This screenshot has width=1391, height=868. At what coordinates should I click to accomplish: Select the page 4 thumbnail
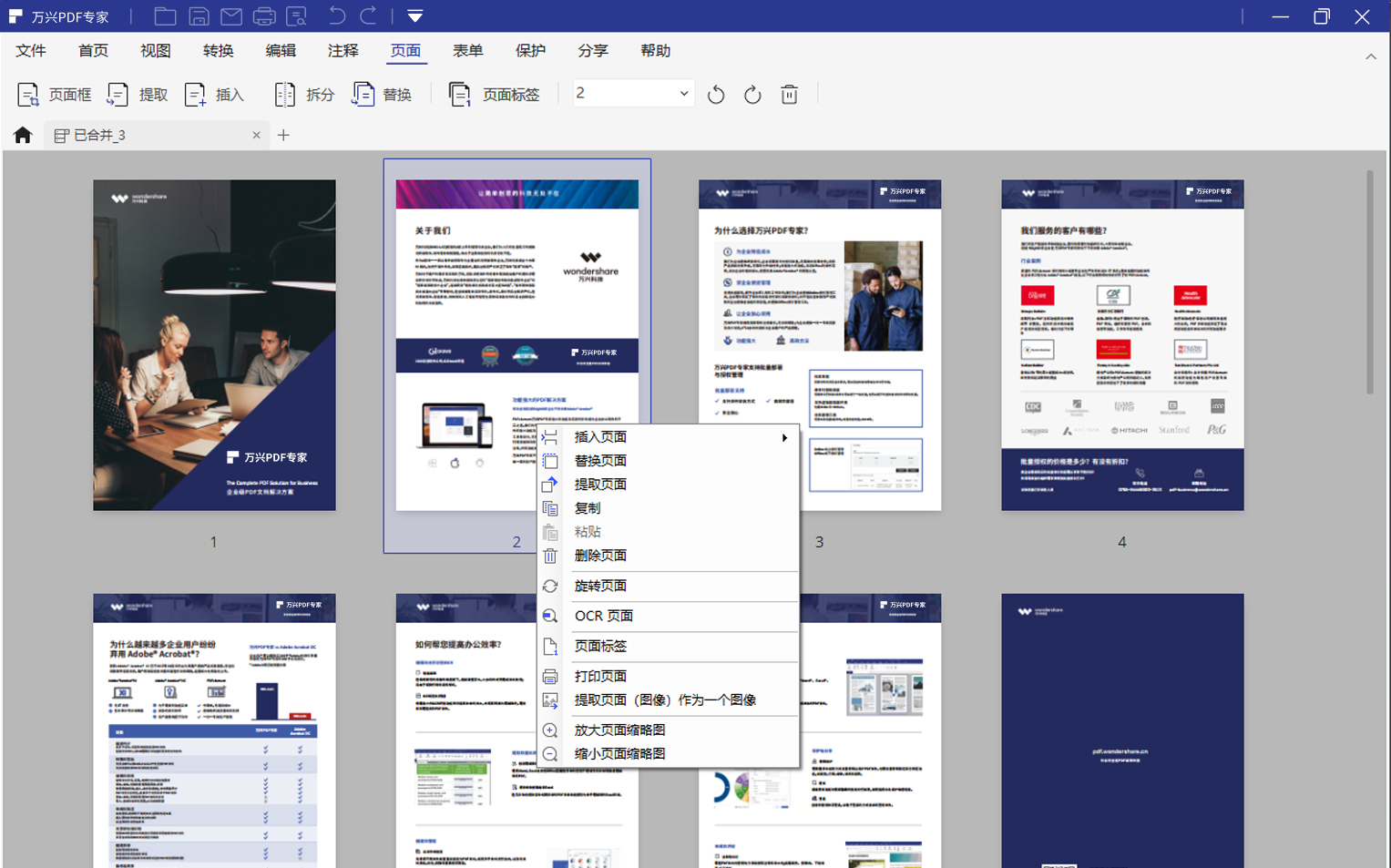coord(1122,345)
